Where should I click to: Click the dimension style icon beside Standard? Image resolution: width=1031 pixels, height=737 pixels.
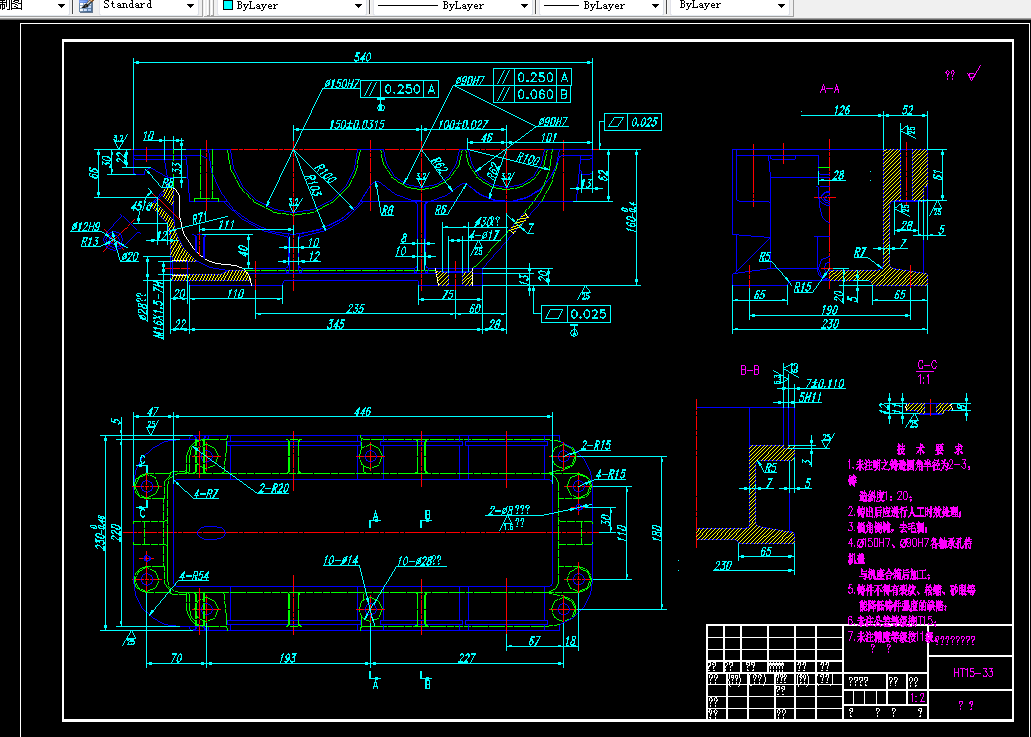coord(86,6)
